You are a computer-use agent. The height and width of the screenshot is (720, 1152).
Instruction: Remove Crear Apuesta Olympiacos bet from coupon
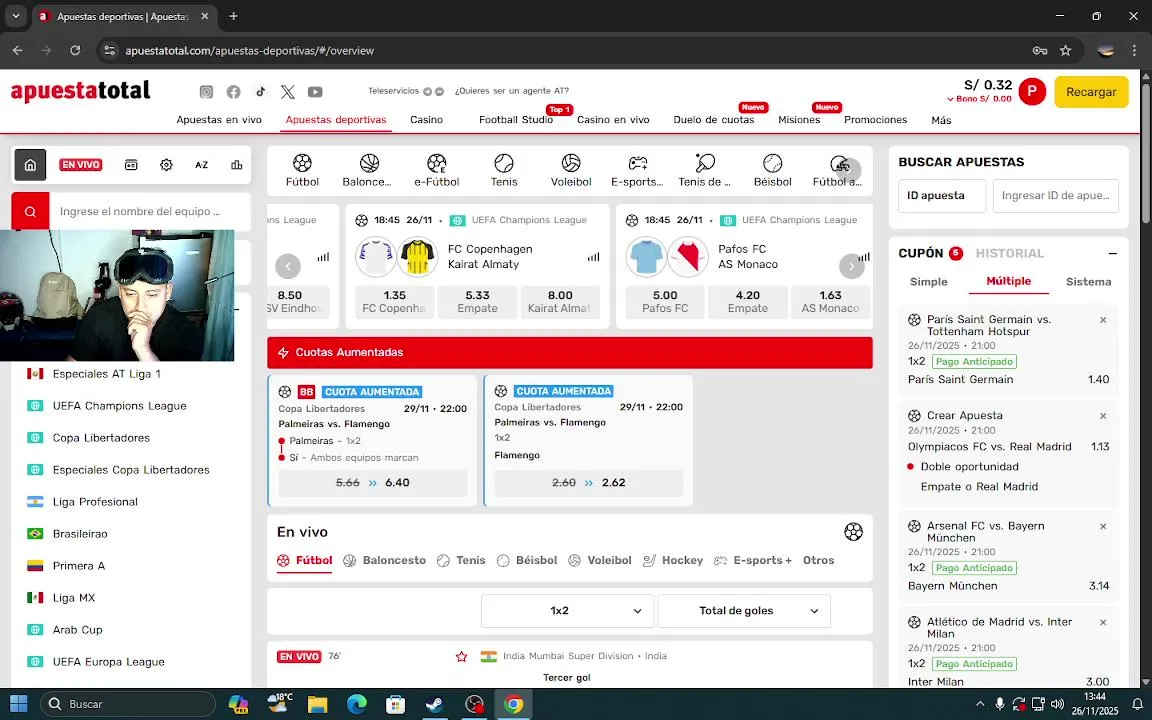[1103, 416]
